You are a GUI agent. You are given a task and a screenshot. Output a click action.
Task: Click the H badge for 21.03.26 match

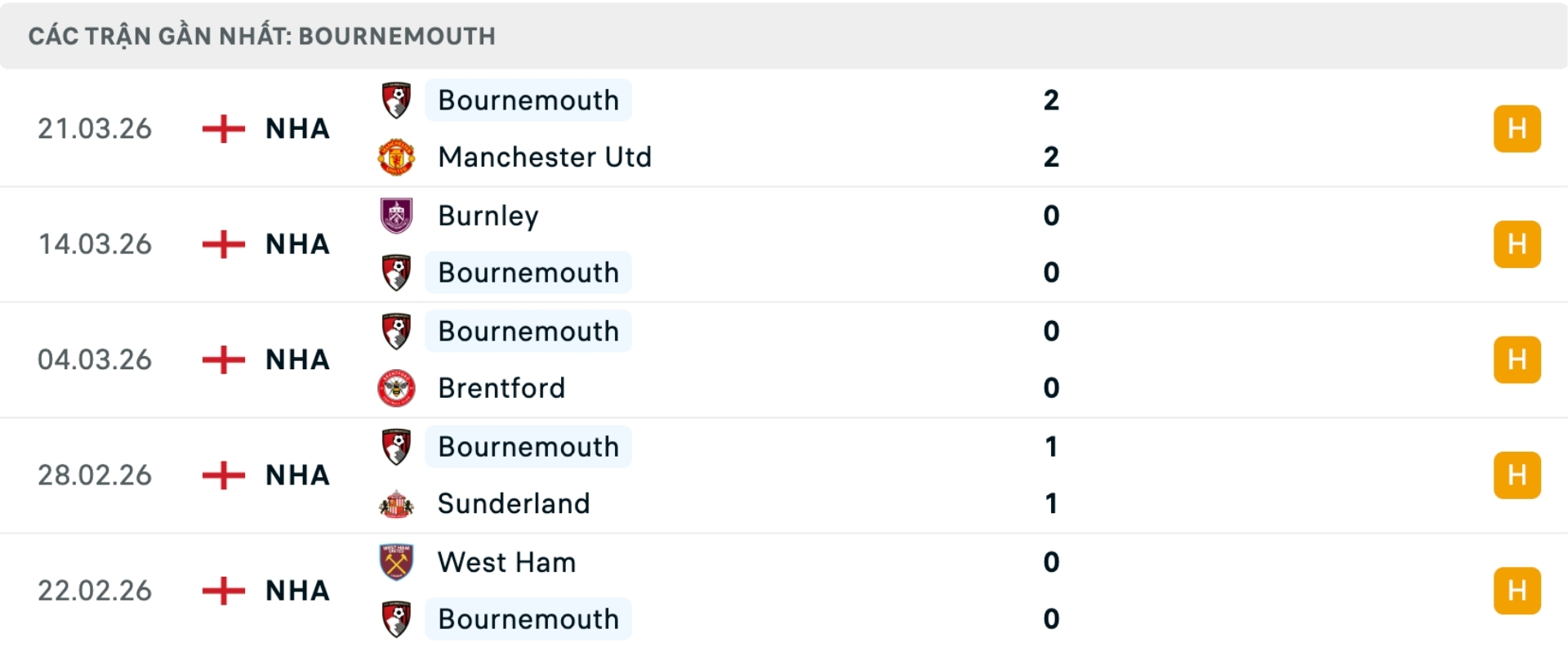pos(1517,129)
